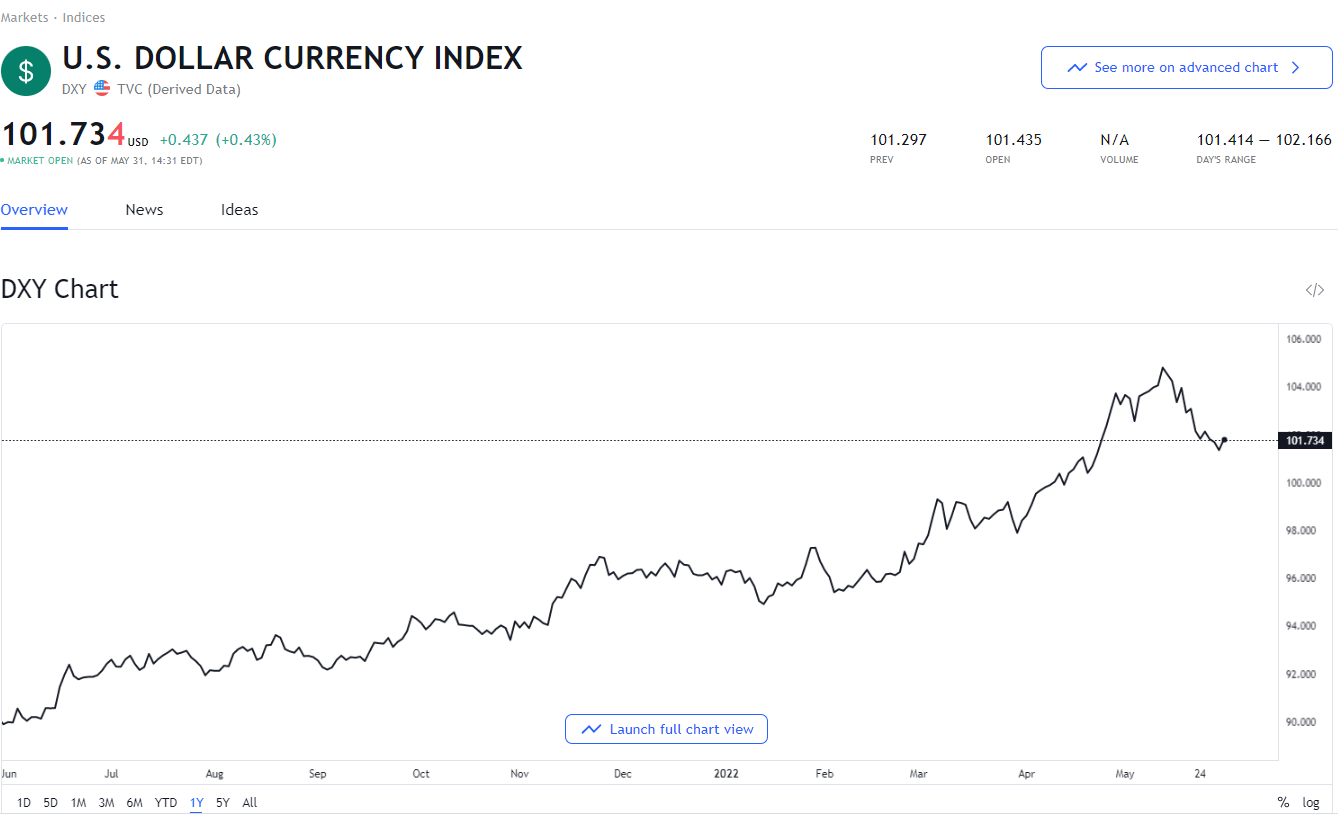Open the News tab
1338x814 pixels.
144,210
